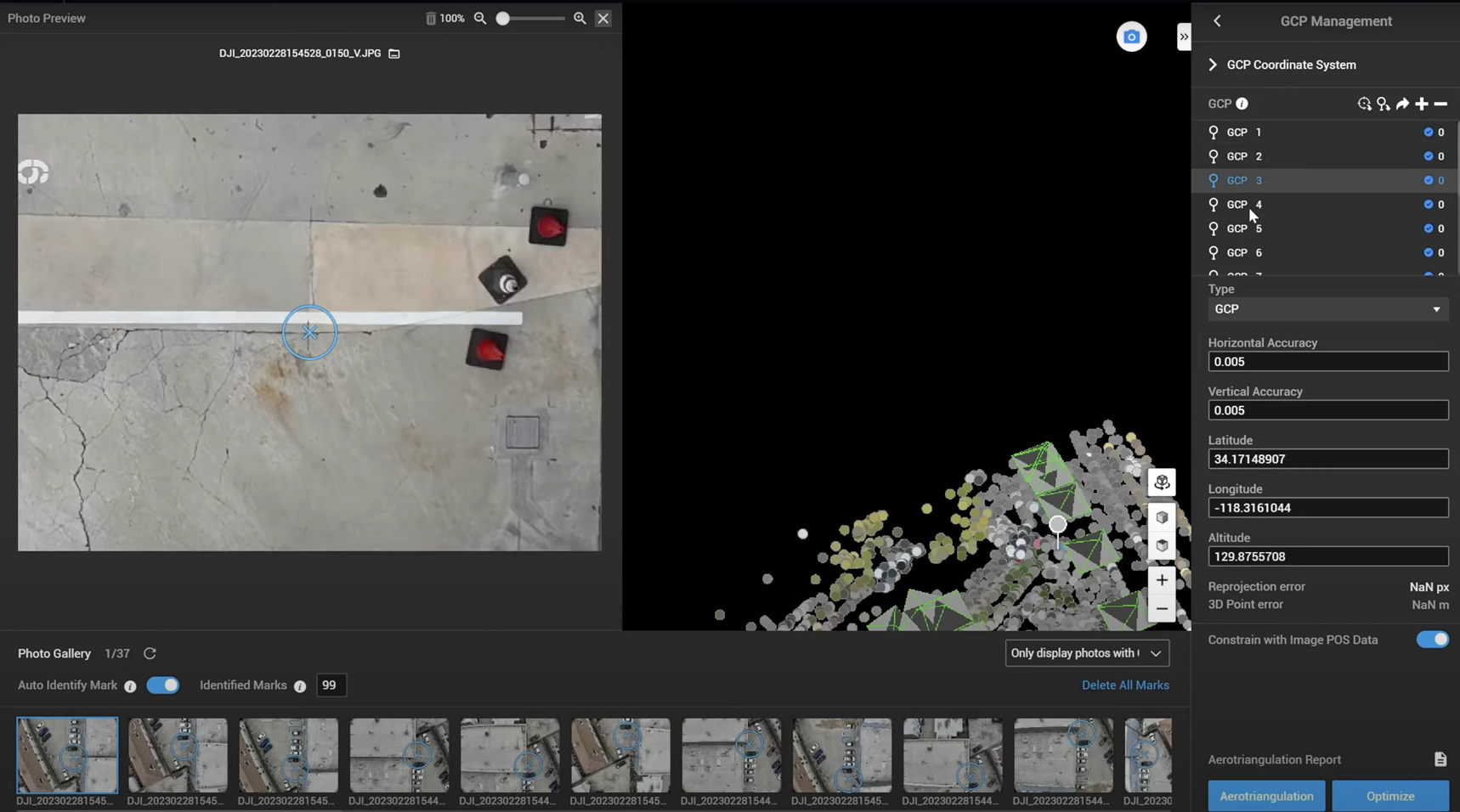Screen dimensions: 1460x812
Task: Click the Longitude input field
Action: 1328,508
